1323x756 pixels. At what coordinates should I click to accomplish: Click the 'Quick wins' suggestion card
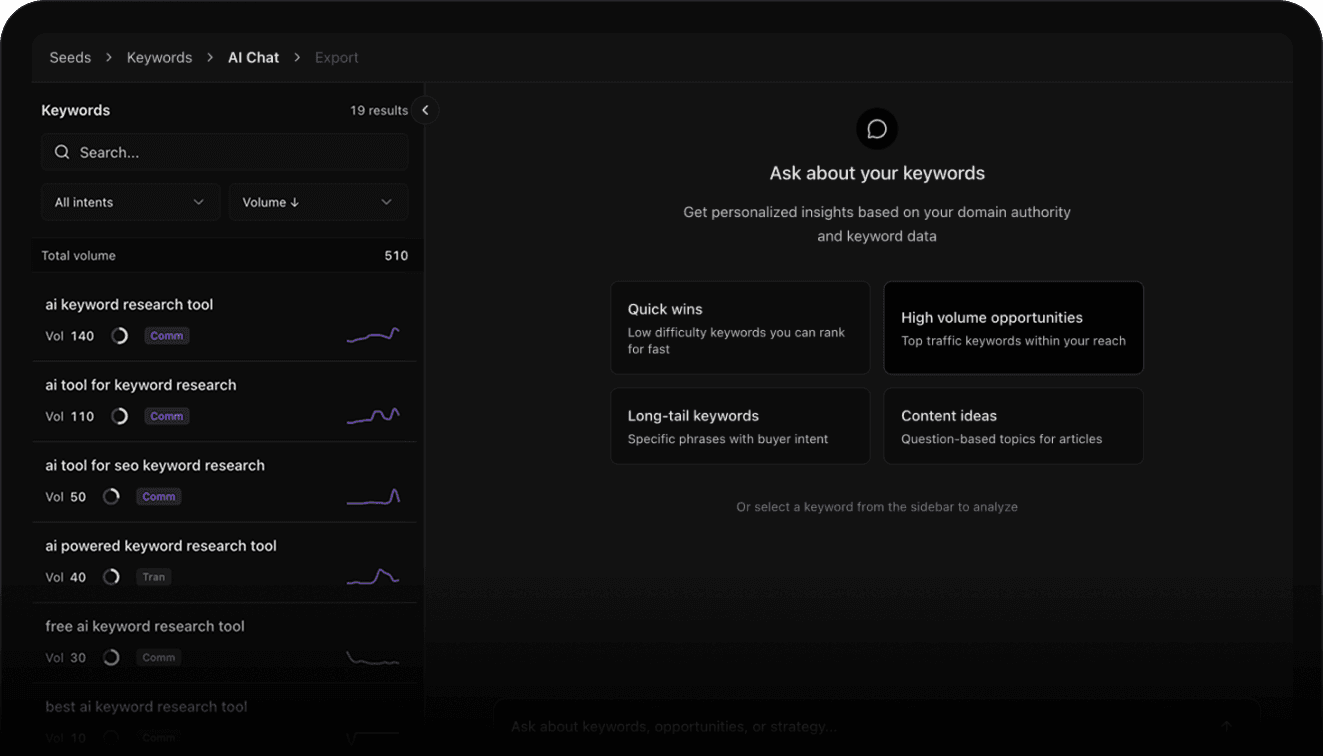pyautogui.click(x=740, y=328)
